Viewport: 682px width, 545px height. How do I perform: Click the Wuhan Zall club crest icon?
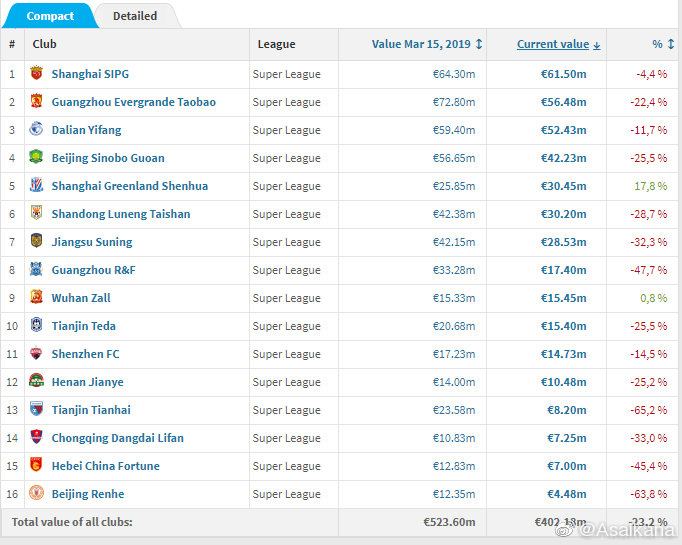[x=37, y=298]
